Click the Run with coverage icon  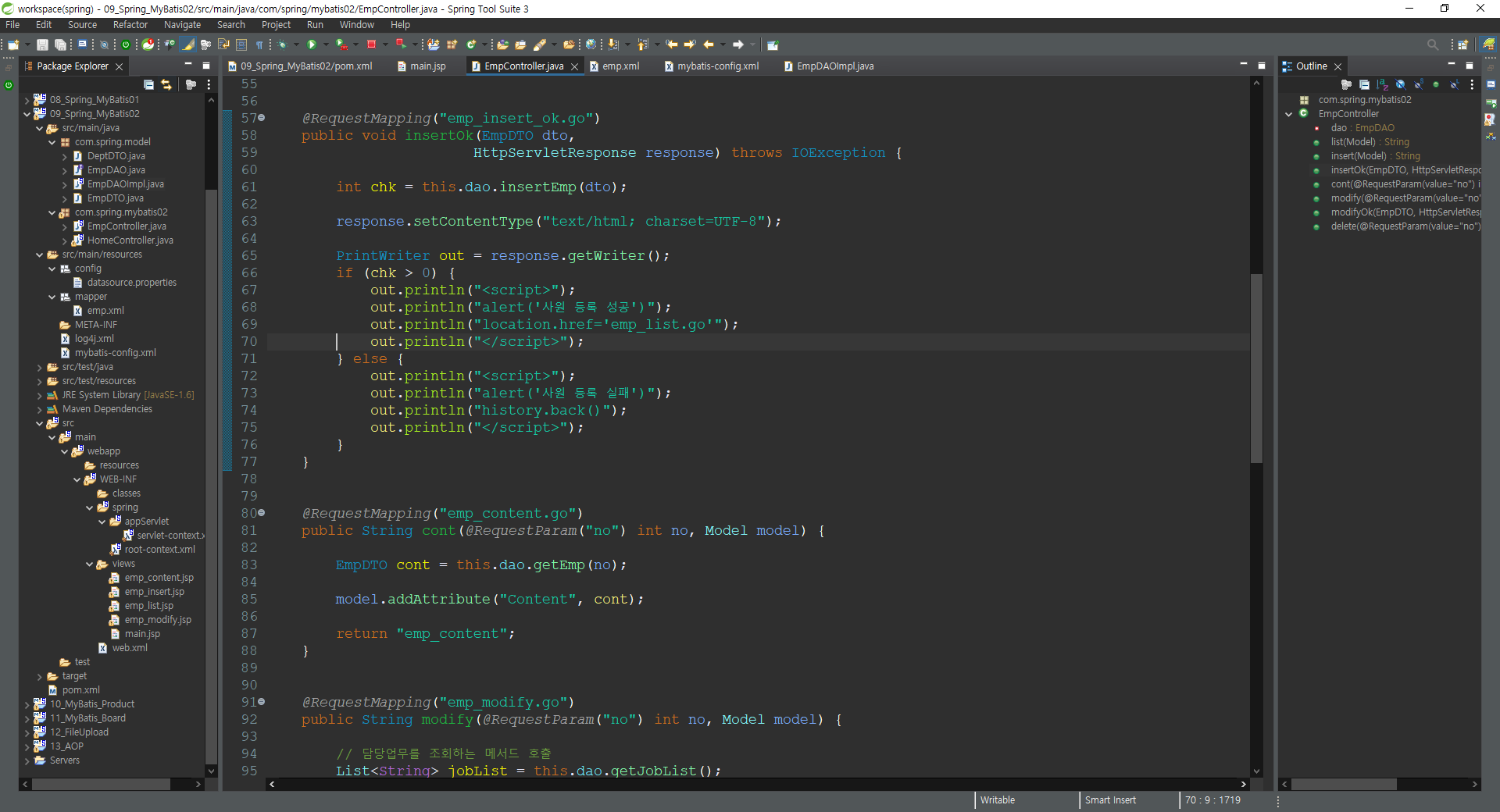click(x=342, y=45)
